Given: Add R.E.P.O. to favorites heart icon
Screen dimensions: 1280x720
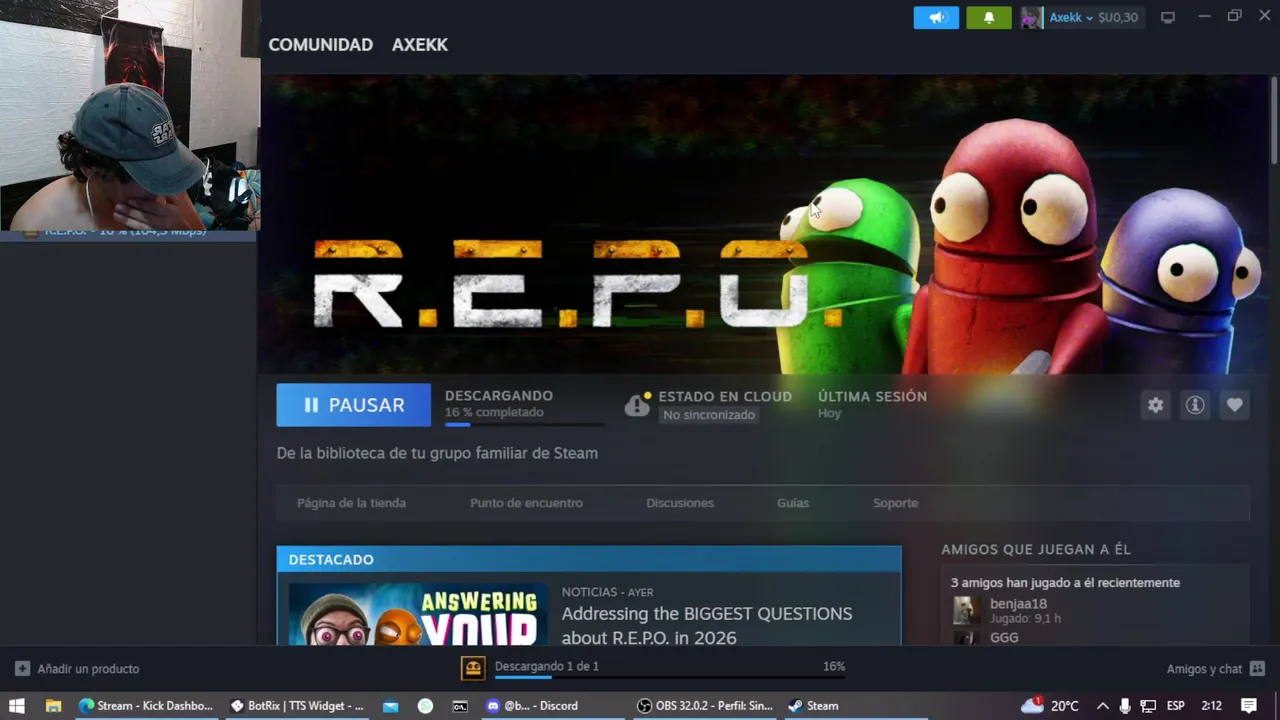Looking at the screenshot, I should [1235, 405].
